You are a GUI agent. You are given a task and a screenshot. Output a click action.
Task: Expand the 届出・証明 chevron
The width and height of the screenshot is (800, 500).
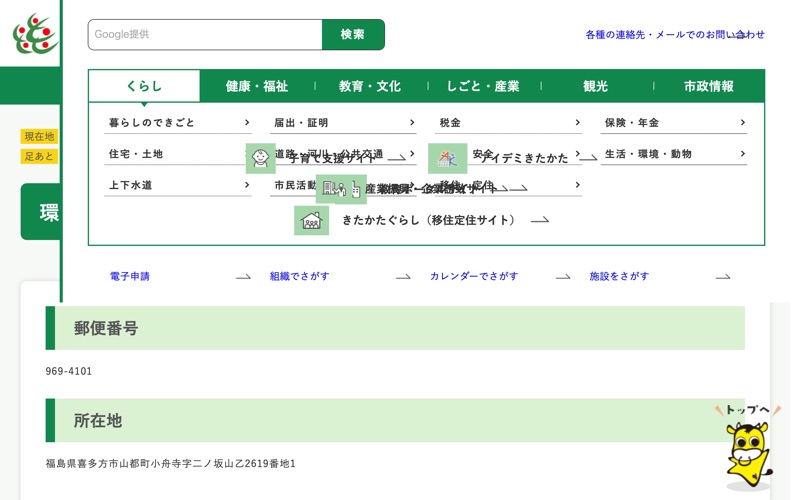(412, 122)
